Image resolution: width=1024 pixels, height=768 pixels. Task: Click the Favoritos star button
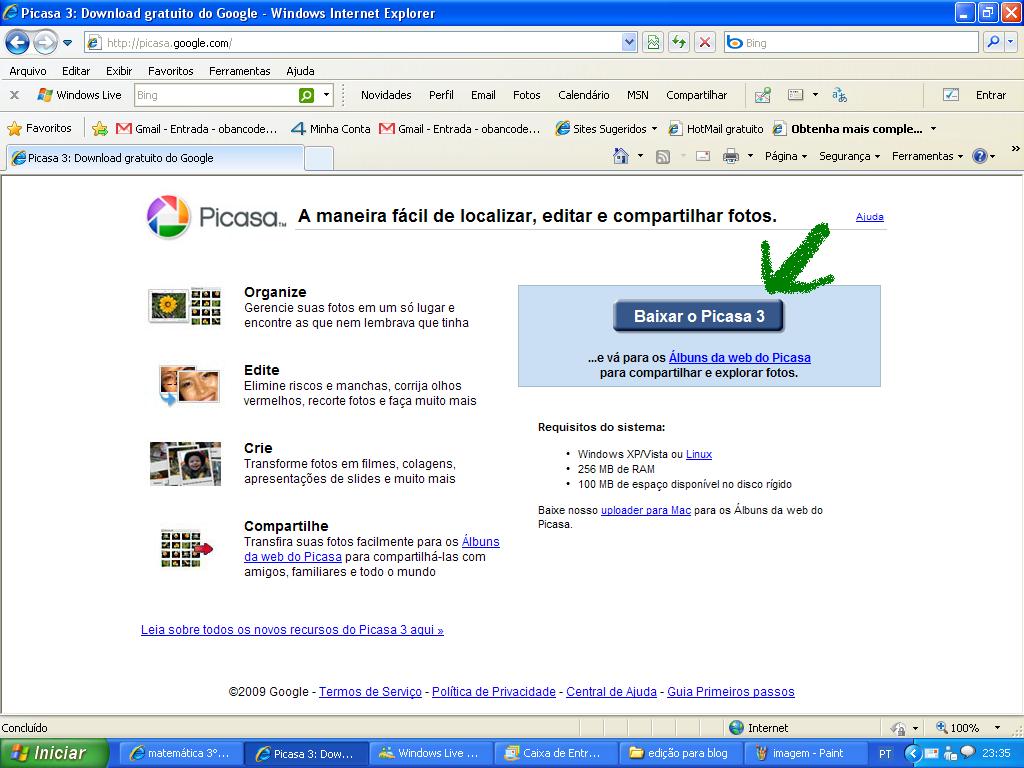point(40,129)
